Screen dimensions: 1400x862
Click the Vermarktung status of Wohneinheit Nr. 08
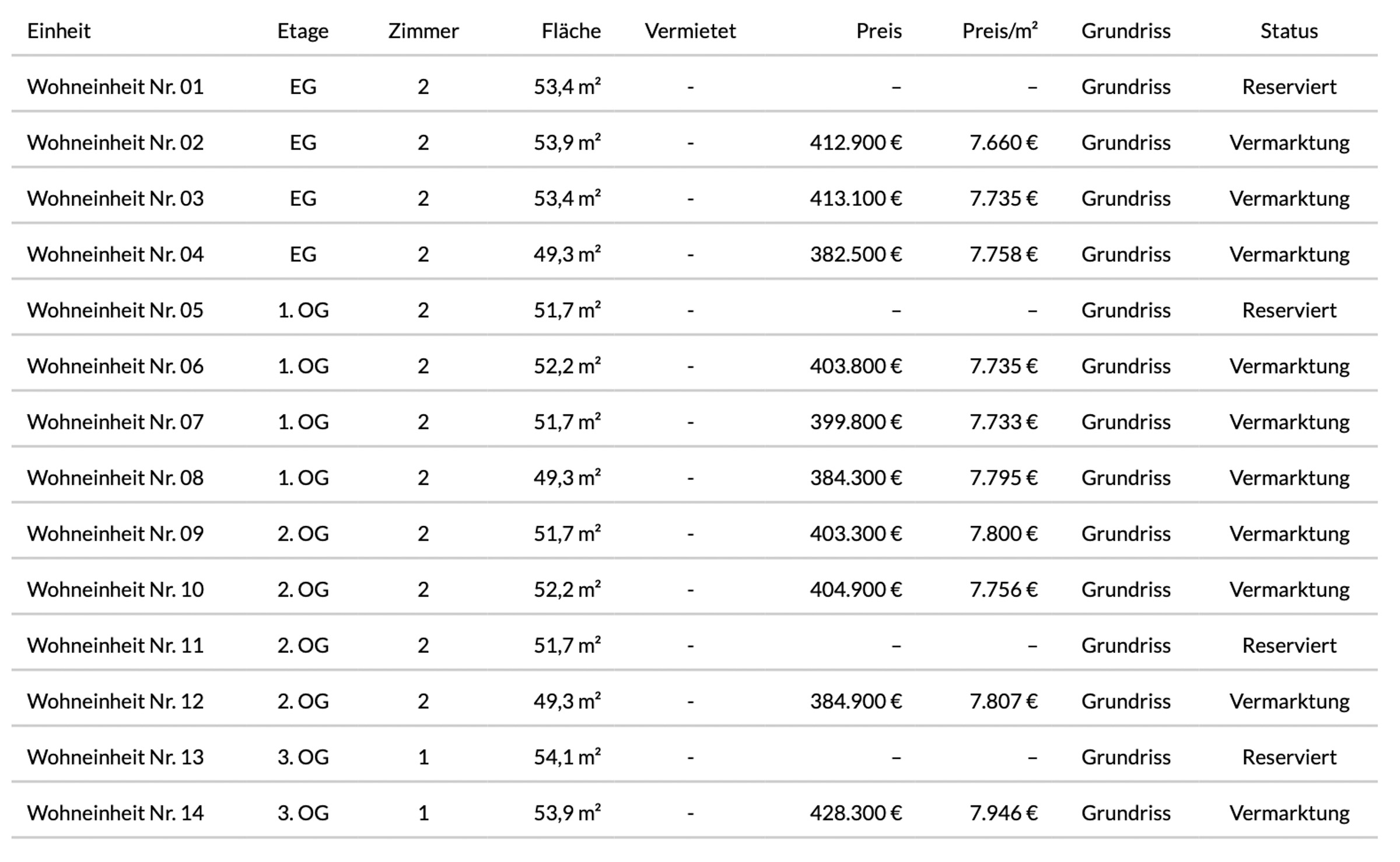click(x=1289, y=478)
